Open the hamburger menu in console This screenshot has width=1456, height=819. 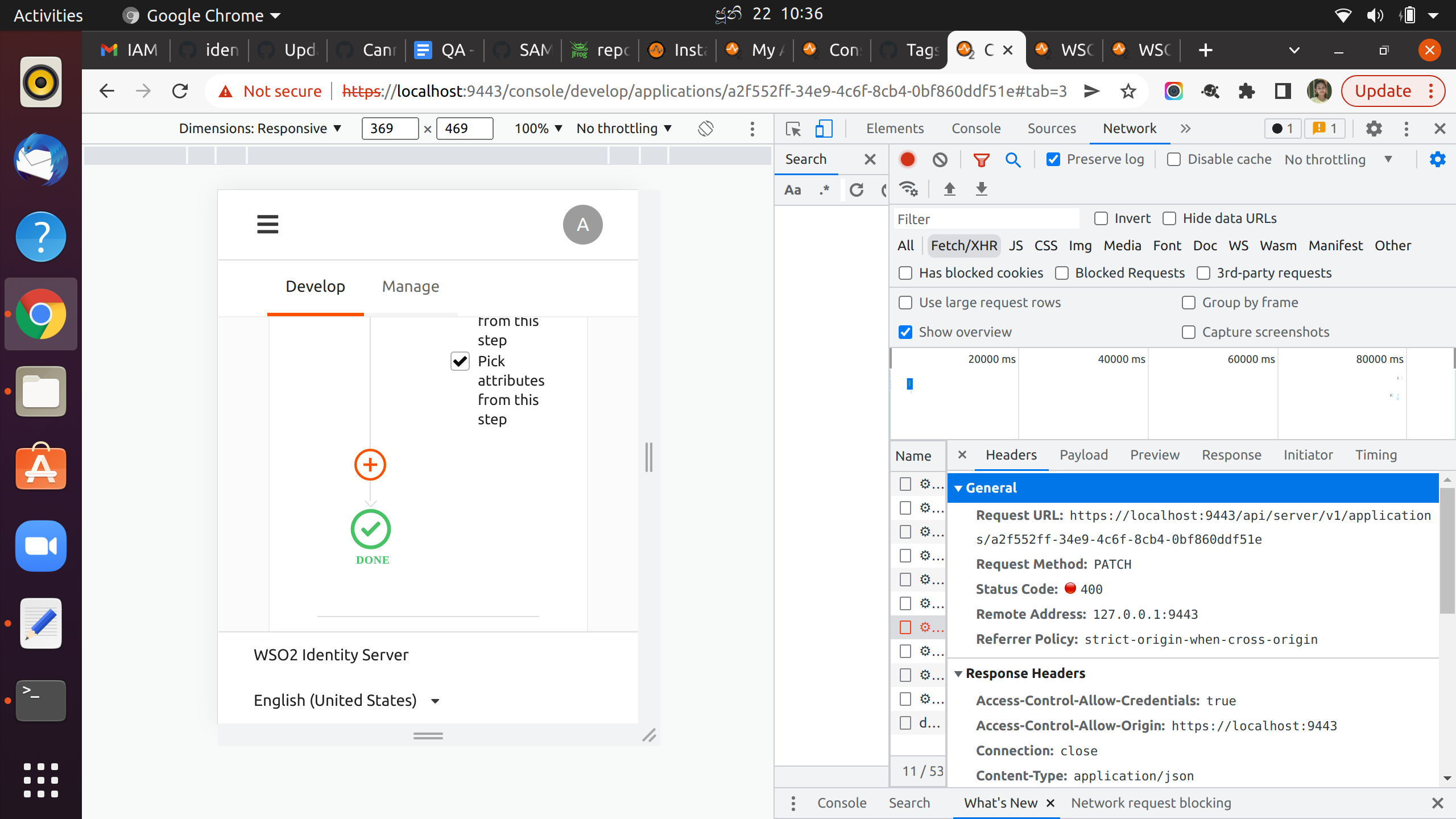tap(267, 225)
